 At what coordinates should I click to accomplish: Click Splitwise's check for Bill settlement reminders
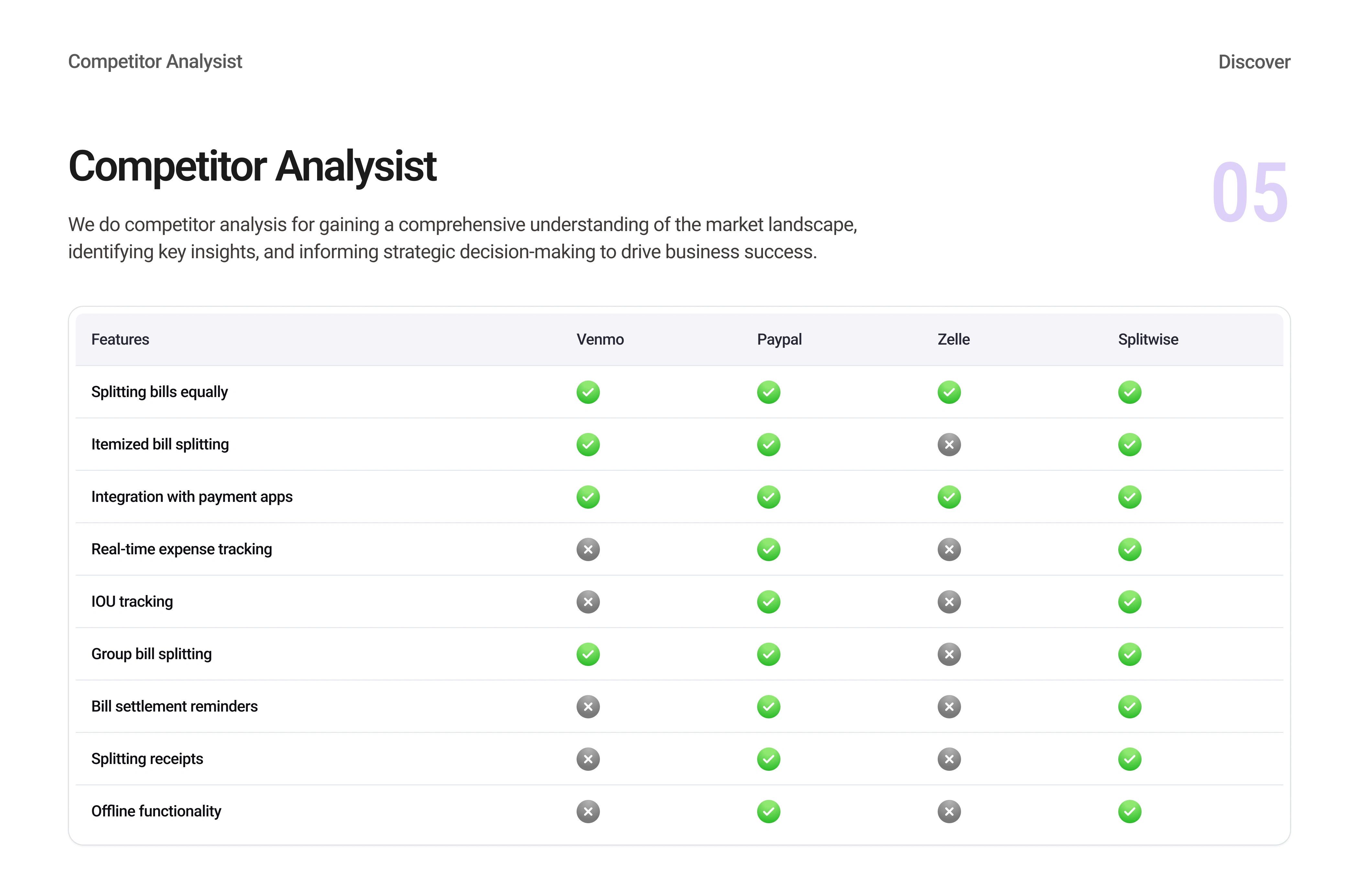pyautogui.click(x=1129, y=707)
